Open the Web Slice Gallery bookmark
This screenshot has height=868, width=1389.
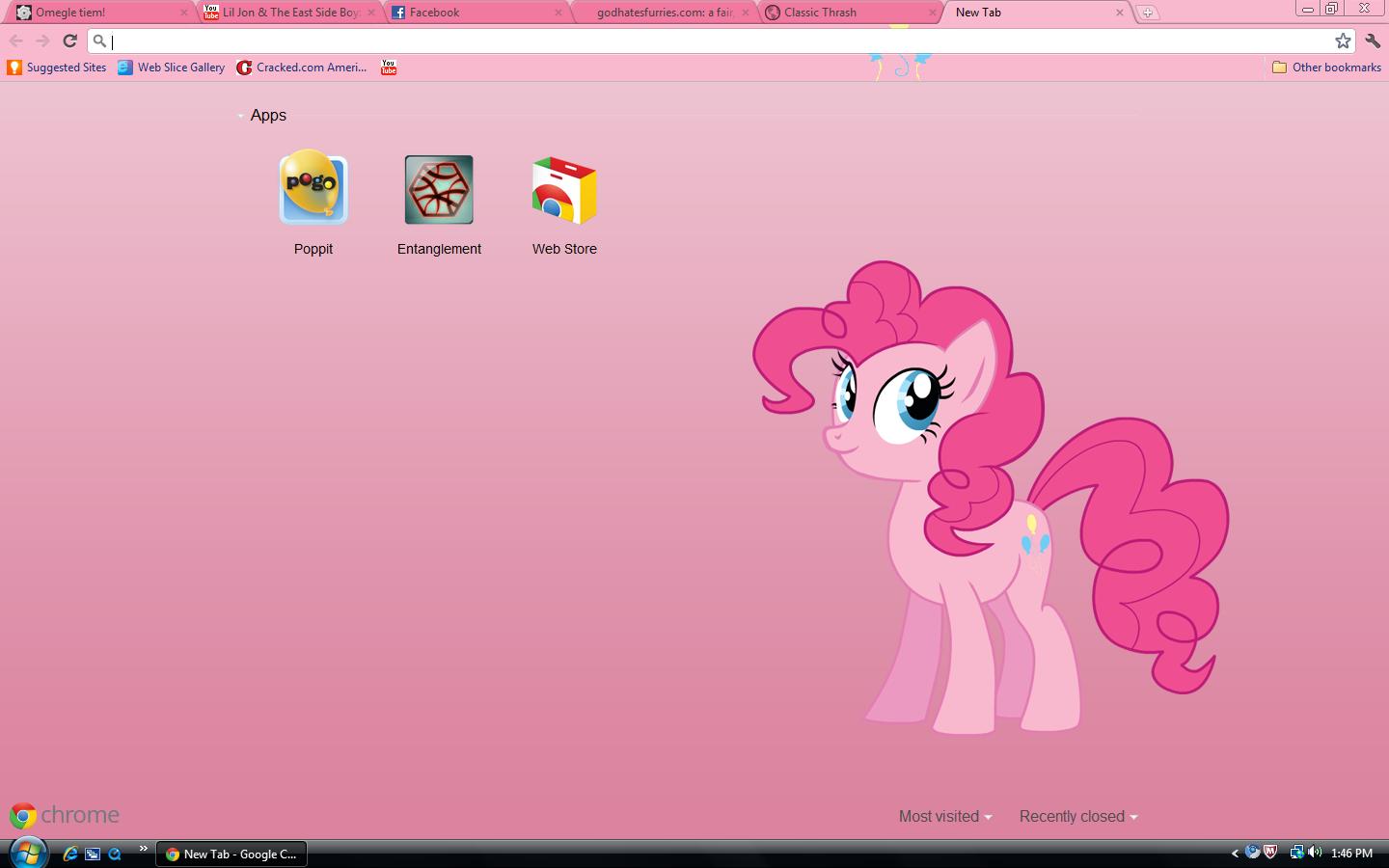point(172,68)
